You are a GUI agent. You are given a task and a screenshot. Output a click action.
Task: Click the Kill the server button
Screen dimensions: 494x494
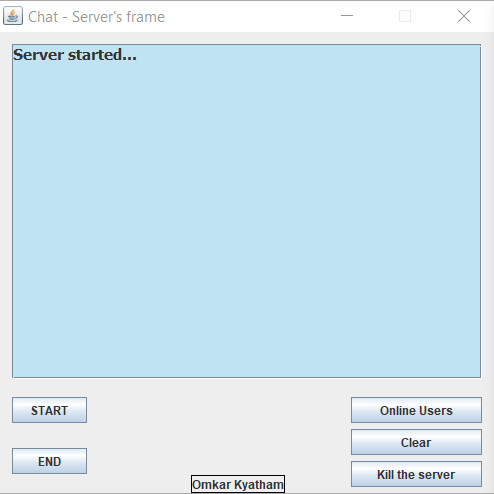pyautogui.click(x=416, y=474)
